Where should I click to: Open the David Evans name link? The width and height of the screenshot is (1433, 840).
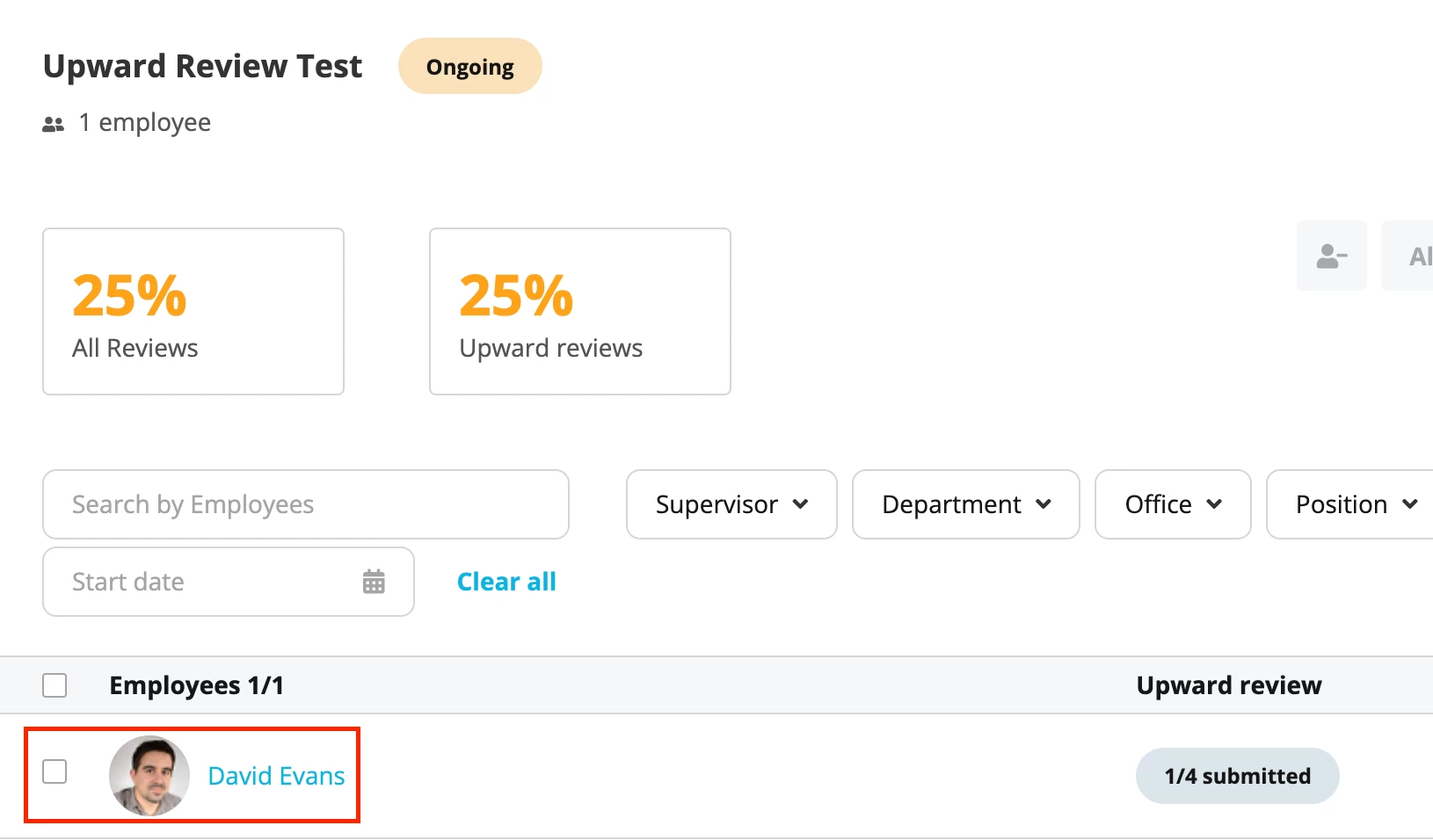(x=276, y=776)
